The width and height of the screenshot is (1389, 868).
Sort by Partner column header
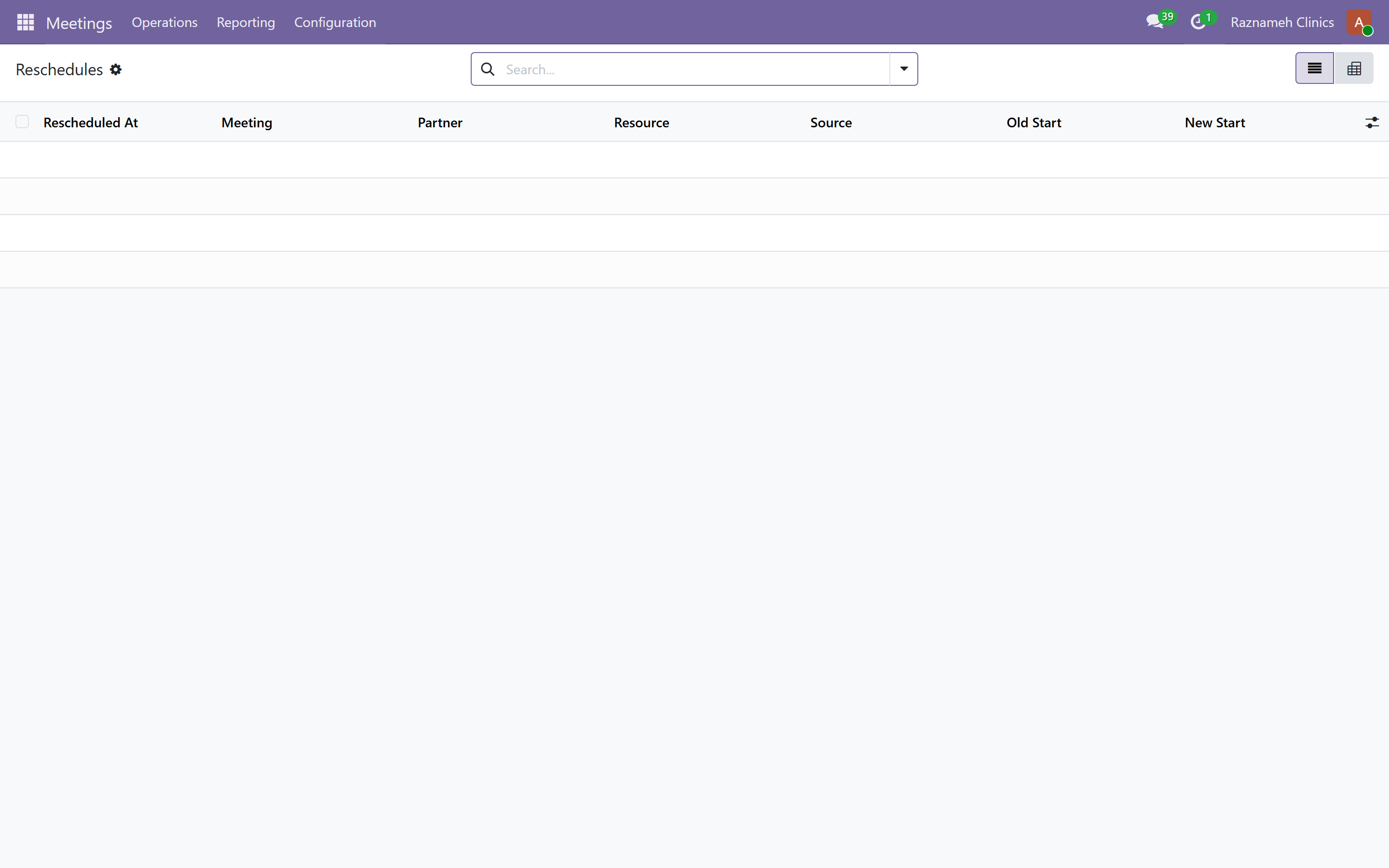(440, 122)
